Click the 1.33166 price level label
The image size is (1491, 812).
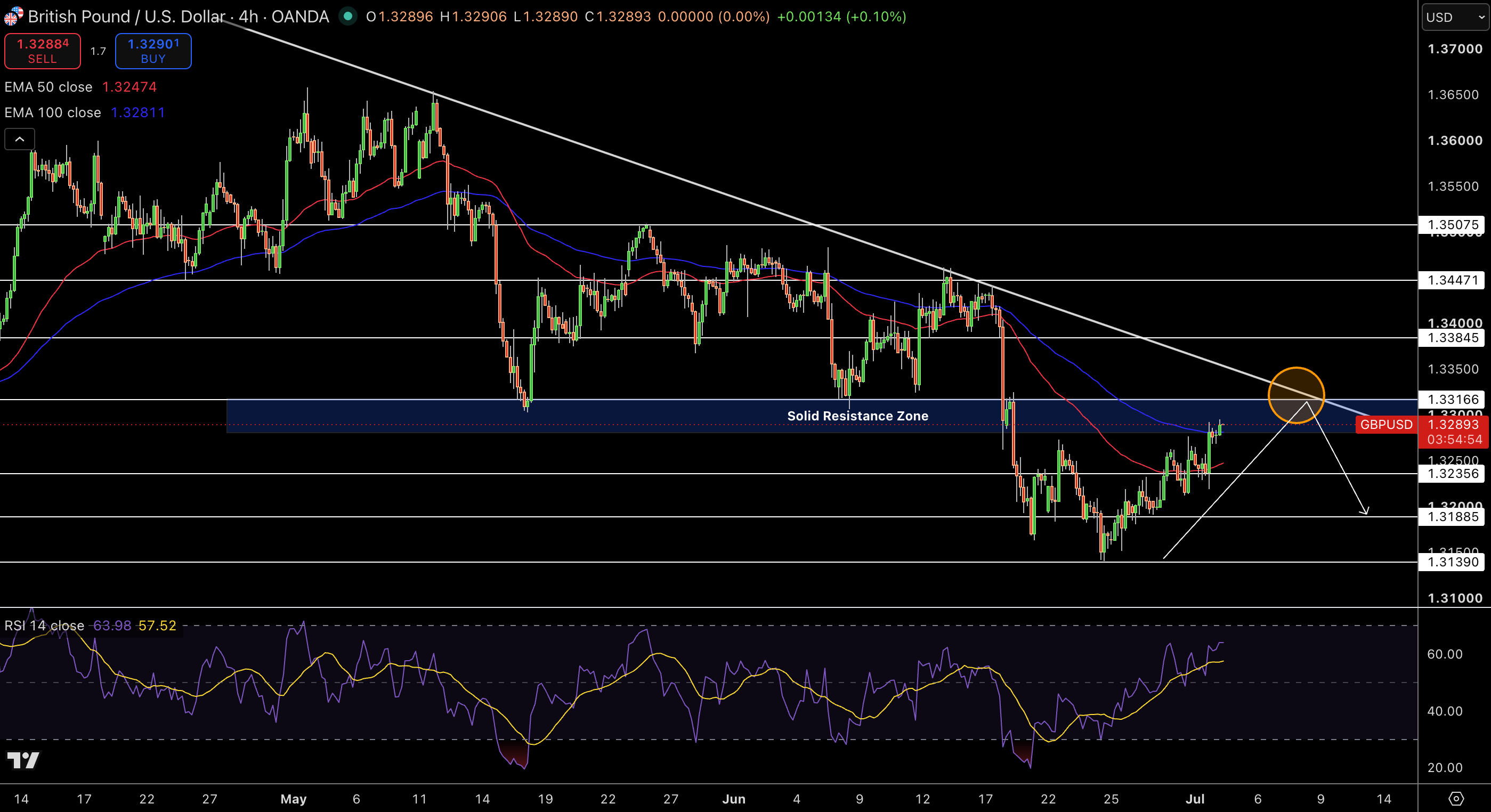(x=1453, y=400)
